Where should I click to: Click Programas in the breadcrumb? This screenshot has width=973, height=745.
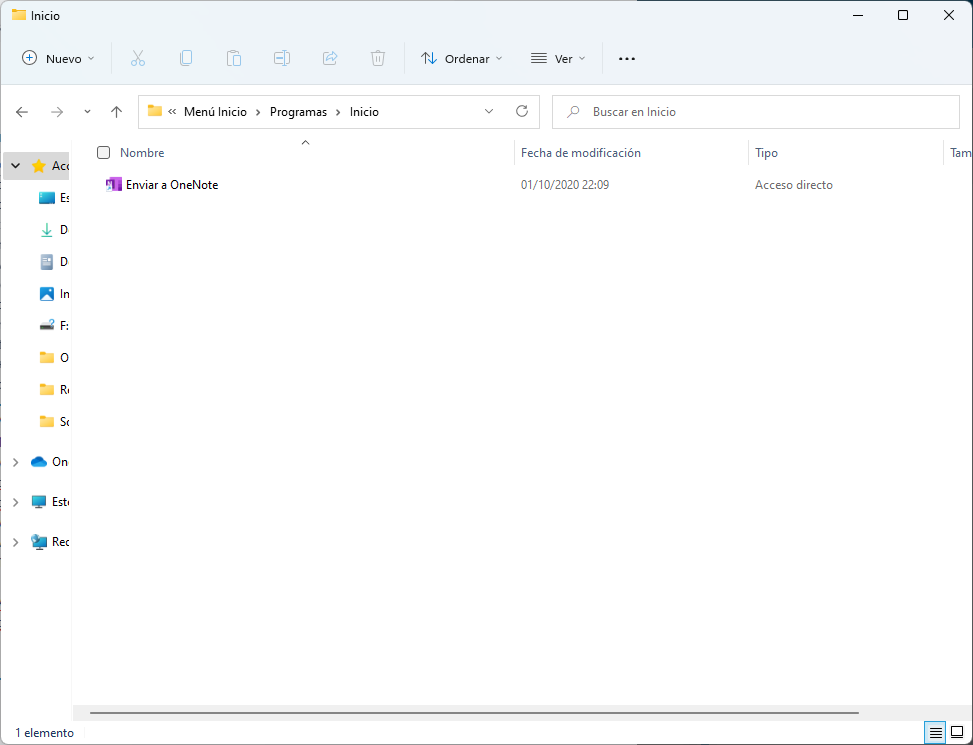(x=298, y=112)
